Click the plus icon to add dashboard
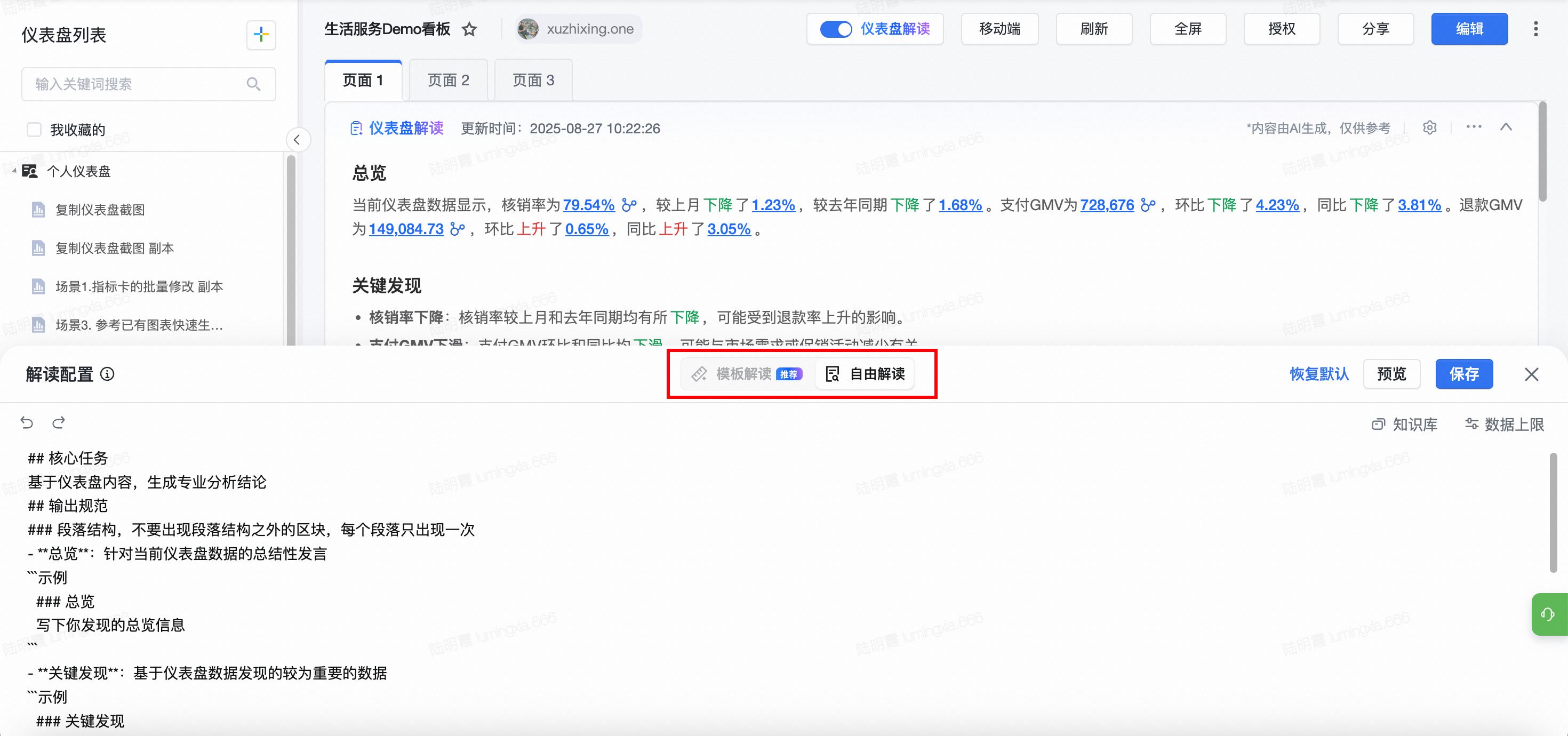 point(261,35)
